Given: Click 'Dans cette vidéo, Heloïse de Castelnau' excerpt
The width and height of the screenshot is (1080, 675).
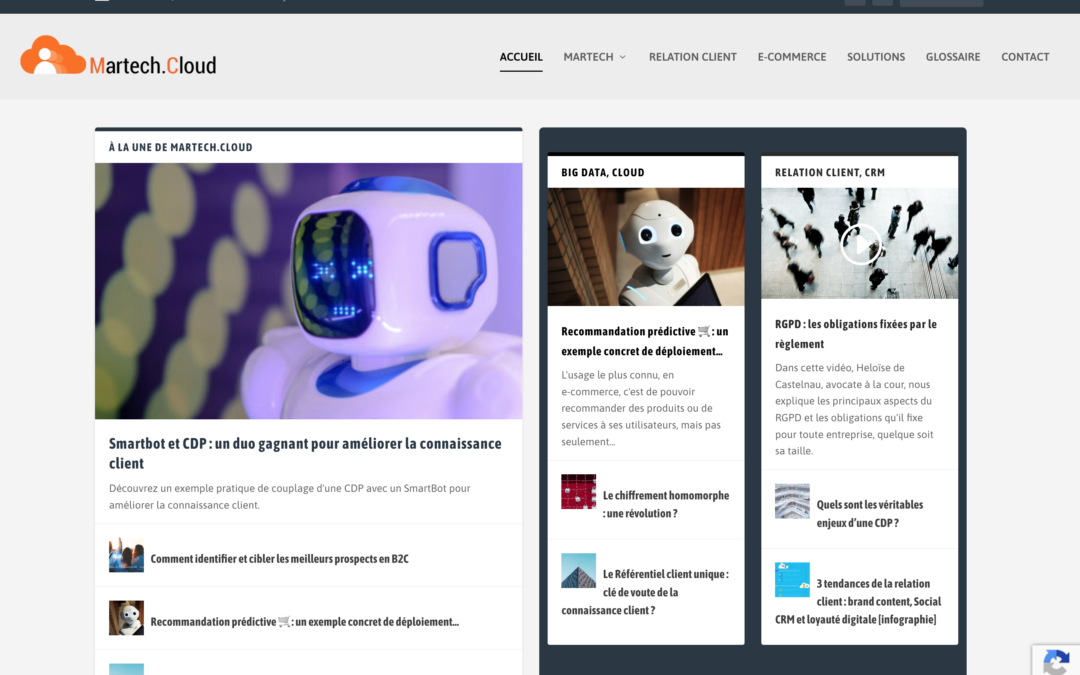Looking at the screenshot, I should pyautogui.click(x=854, y=409).
